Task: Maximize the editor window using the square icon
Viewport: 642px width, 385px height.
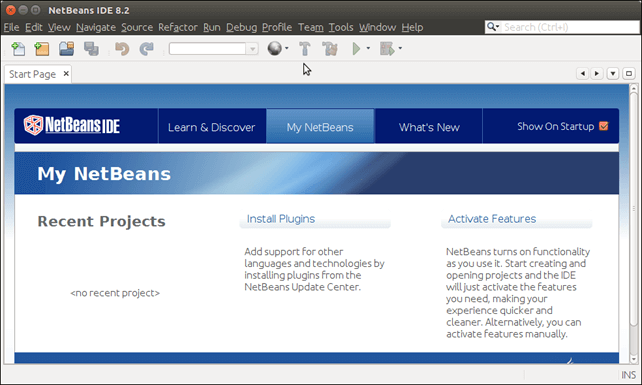Action: point(629,74)
